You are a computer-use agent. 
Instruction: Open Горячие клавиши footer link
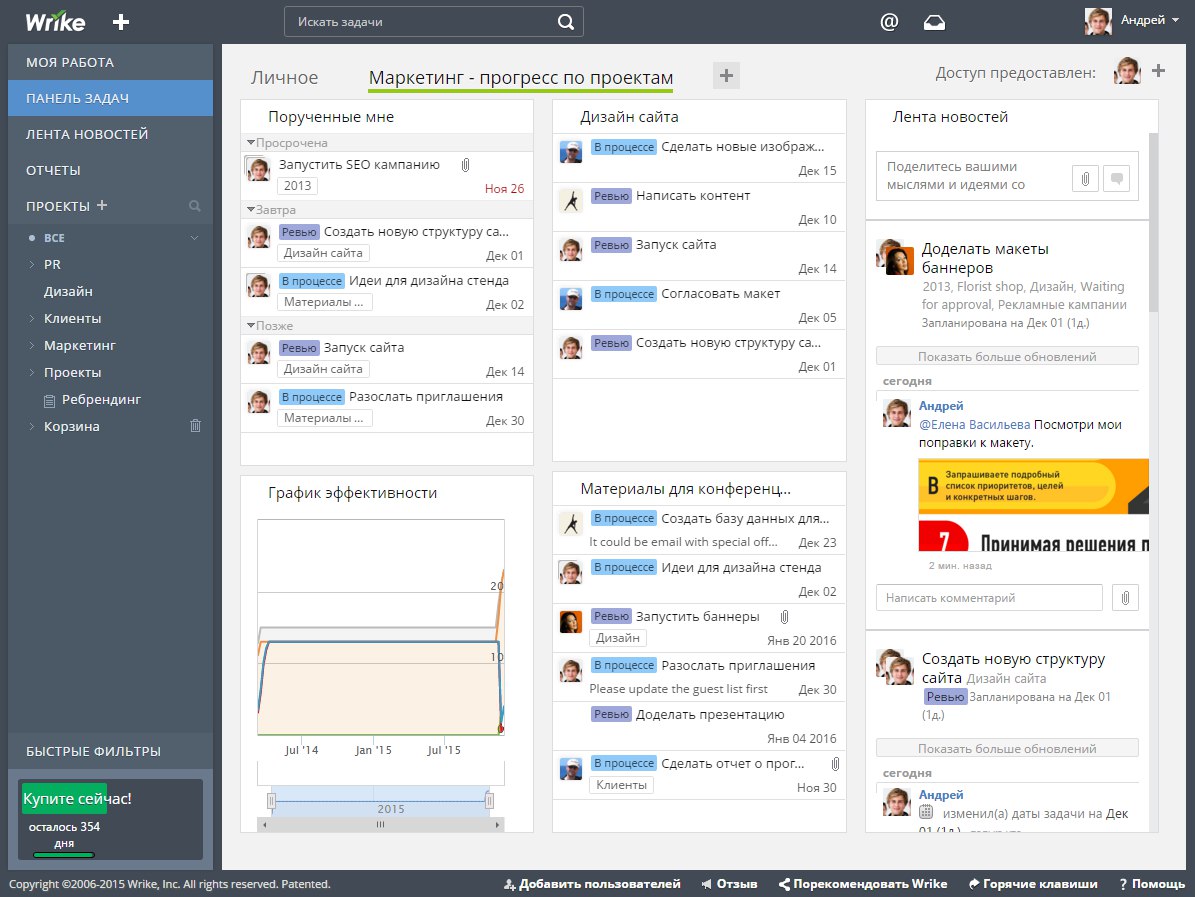coord(1033,884)
